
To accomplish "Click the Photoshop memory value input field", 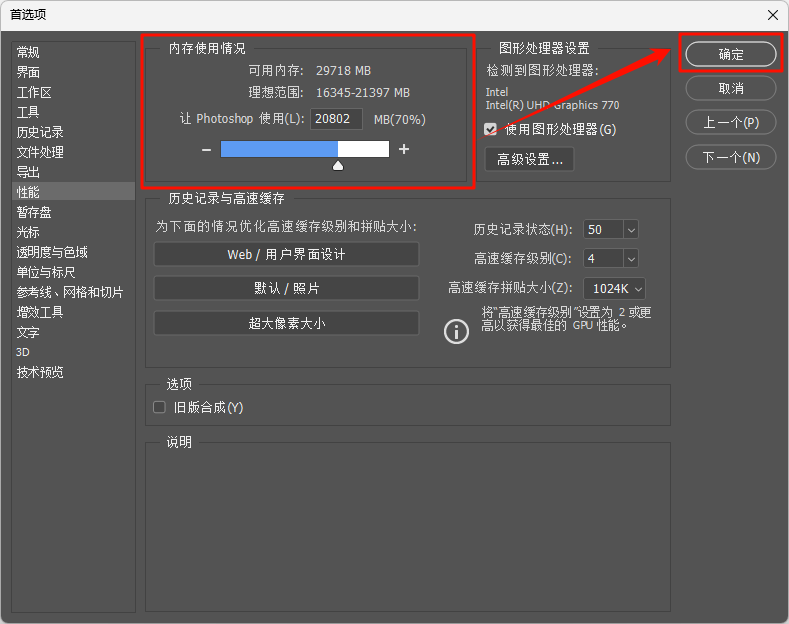I will [x=337, y=119].
